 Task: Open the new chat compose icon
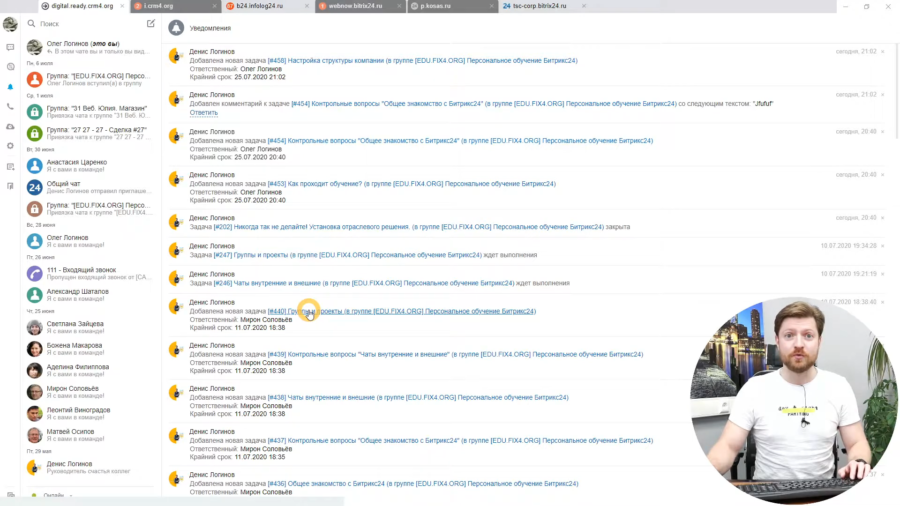[150, 24]
